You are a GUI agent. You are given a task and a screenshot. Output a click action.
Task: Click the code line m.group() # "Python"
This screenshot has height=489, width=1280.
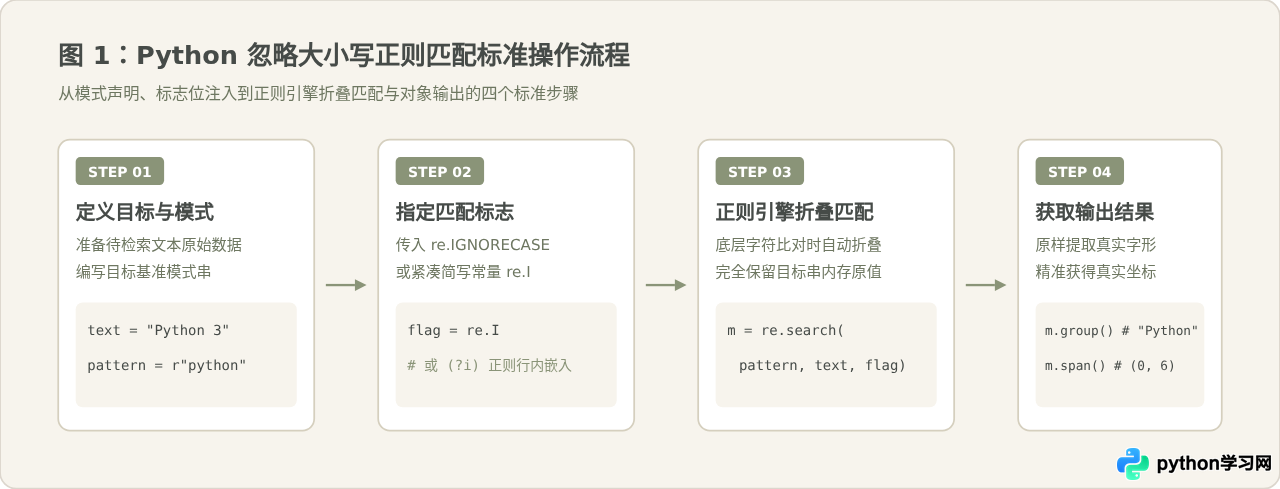1121,330
